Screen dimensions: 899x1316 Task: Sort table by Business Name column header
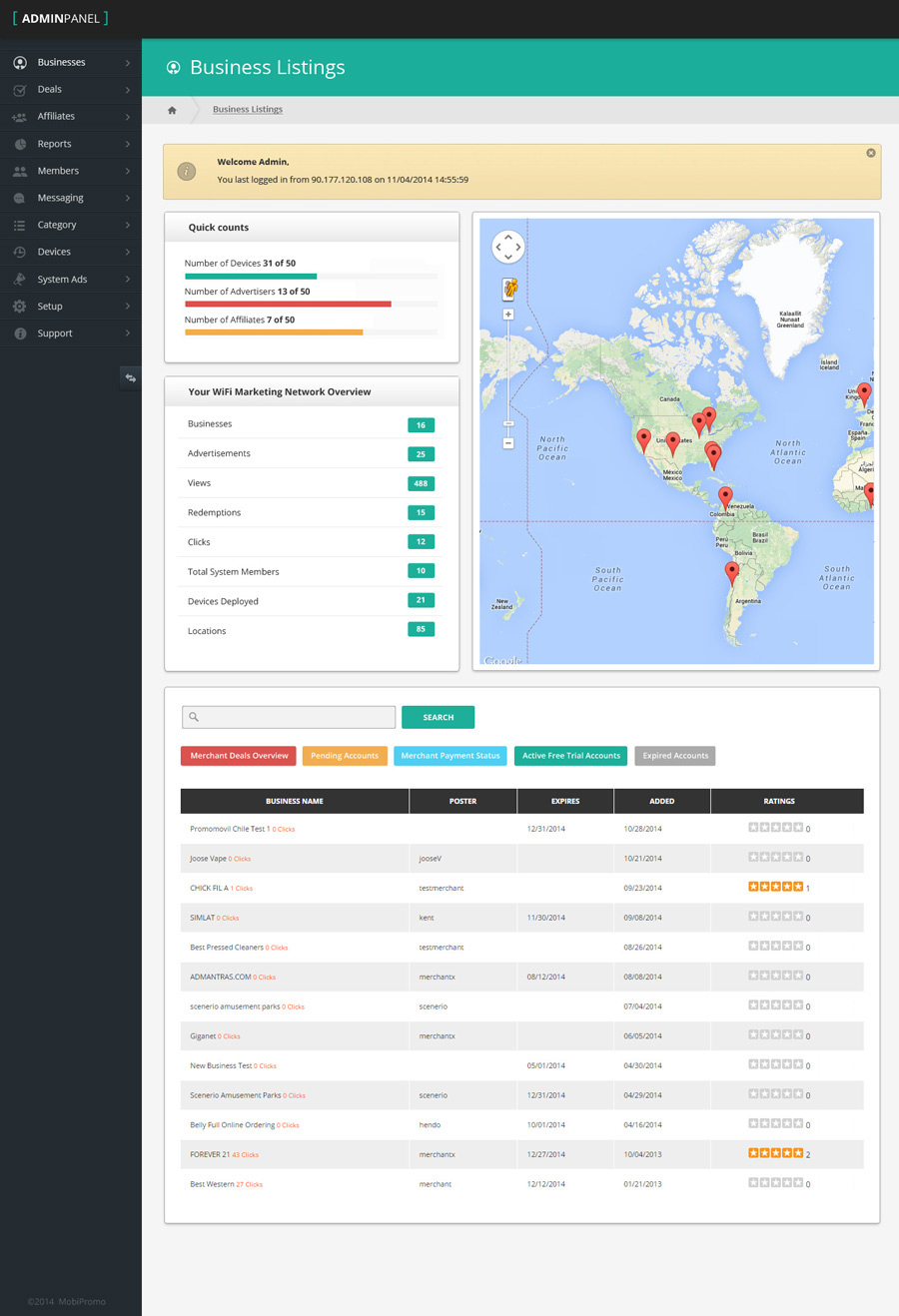click(x=295, y=801)
